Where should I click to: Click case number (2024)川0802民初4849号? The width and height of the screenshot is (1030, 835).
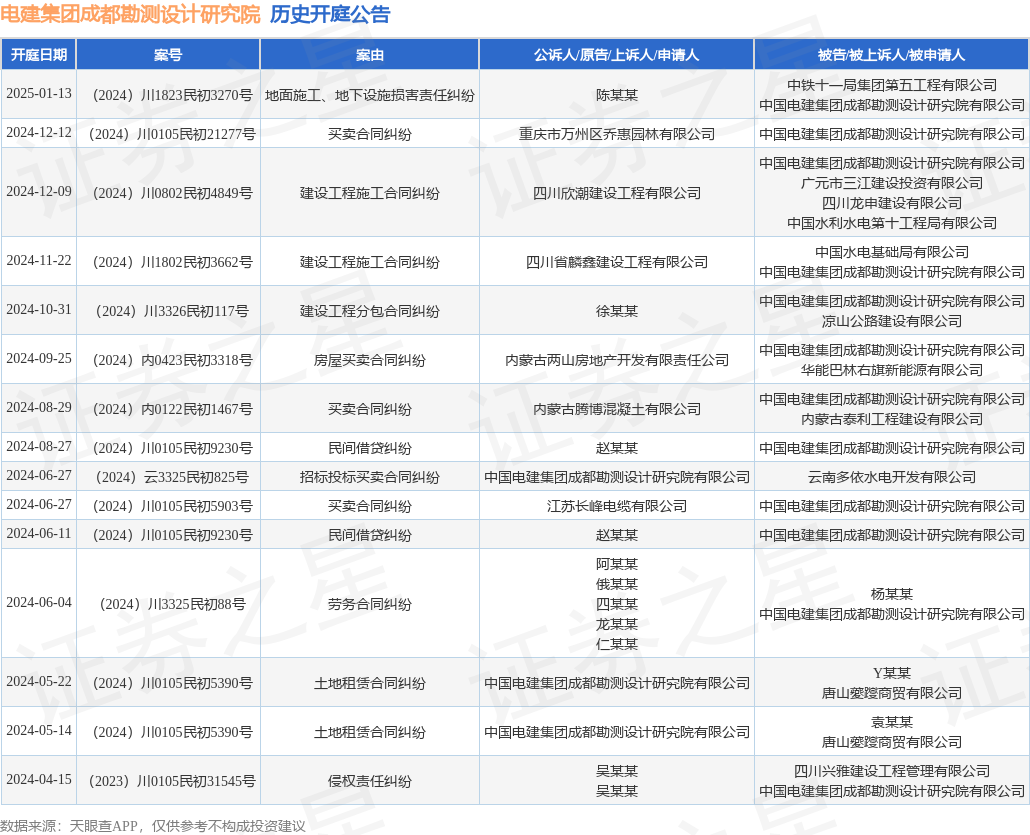[171, 193]
